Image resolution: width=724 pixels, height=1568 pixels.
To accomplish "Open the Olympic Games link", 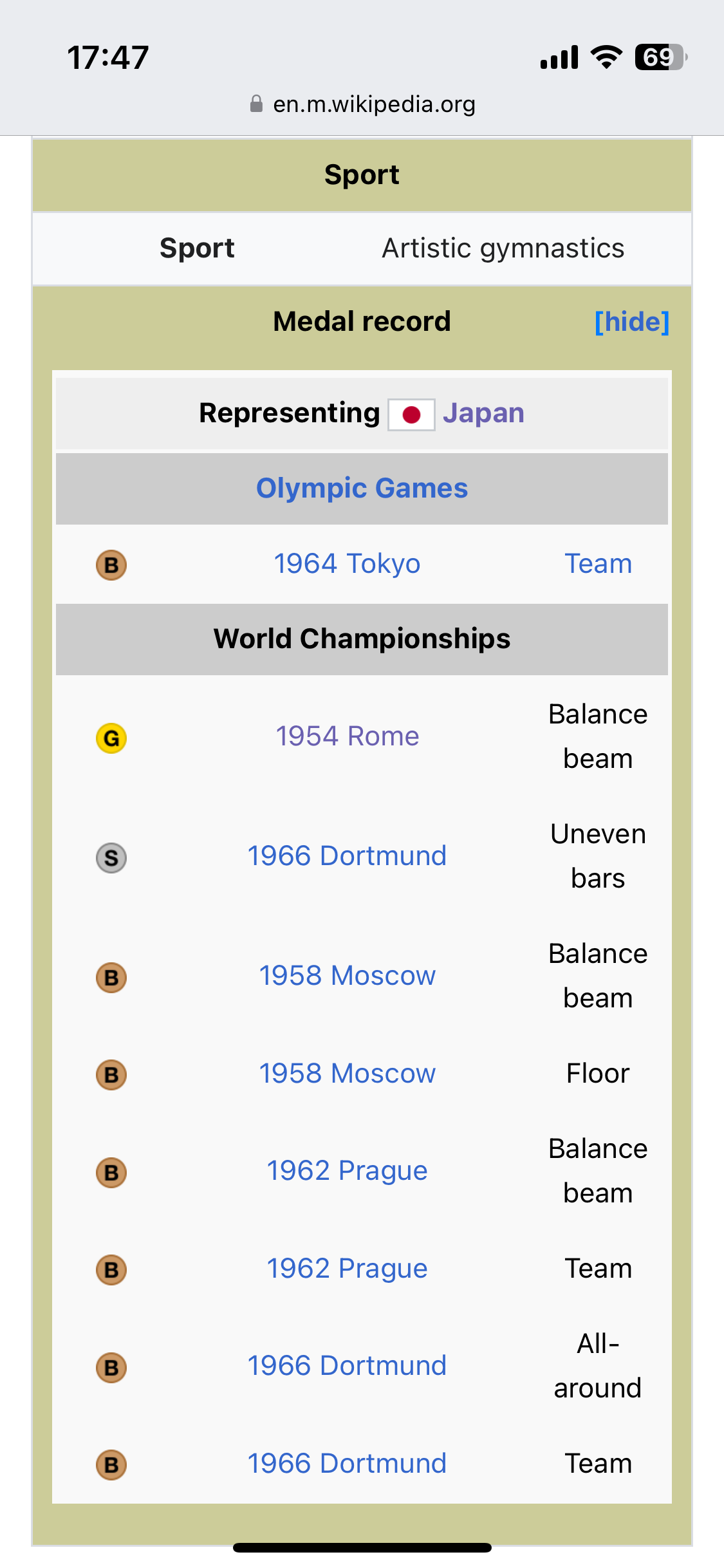I will pyautogui.click(x=362, y=488).
